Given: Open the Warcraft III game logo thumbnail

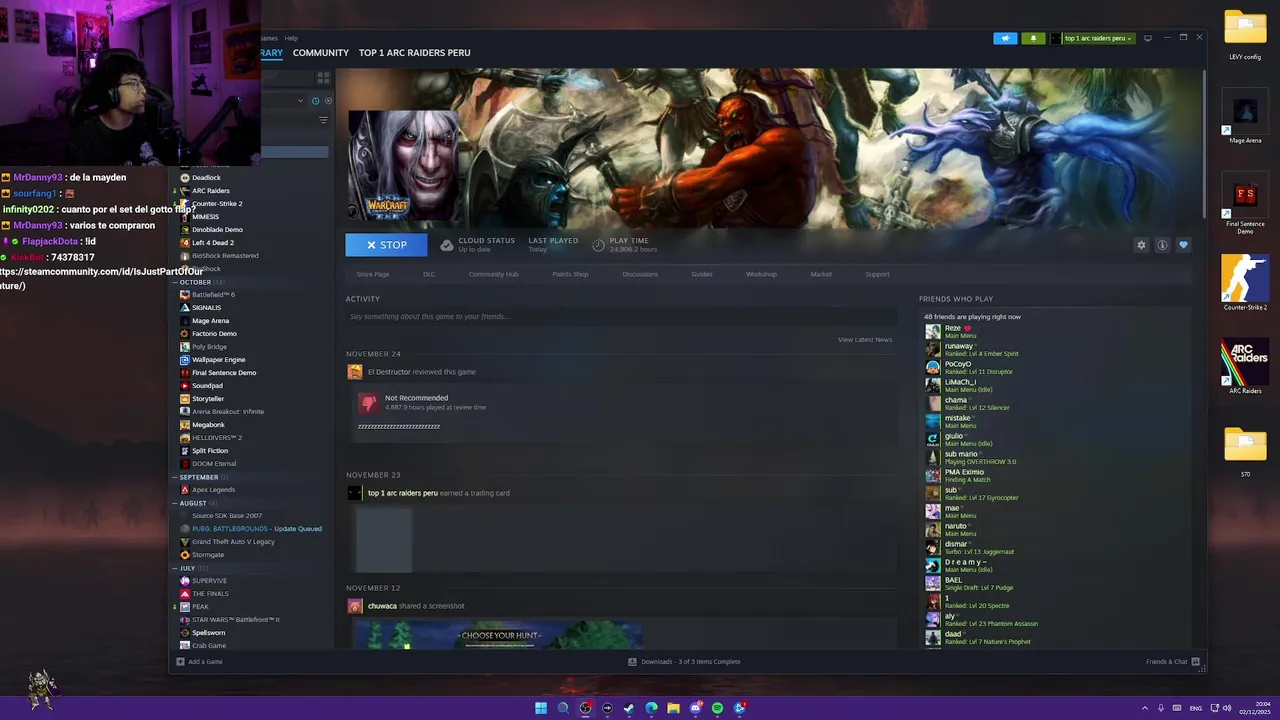Looking at the screenshot, I should 403,165.
